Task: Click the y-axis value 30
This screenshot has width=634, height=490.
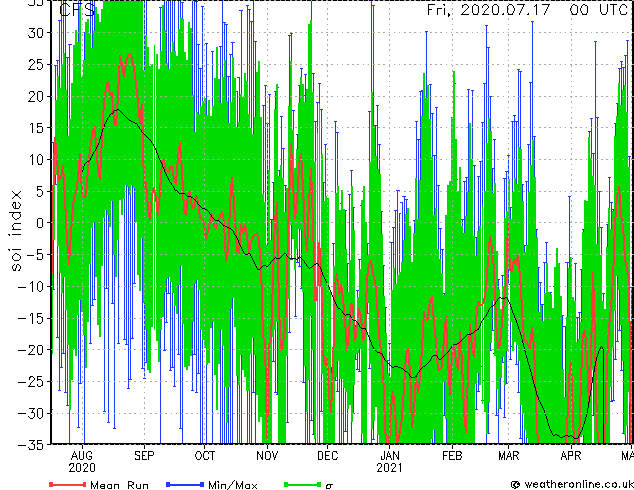Action: (x=35, y=33)
